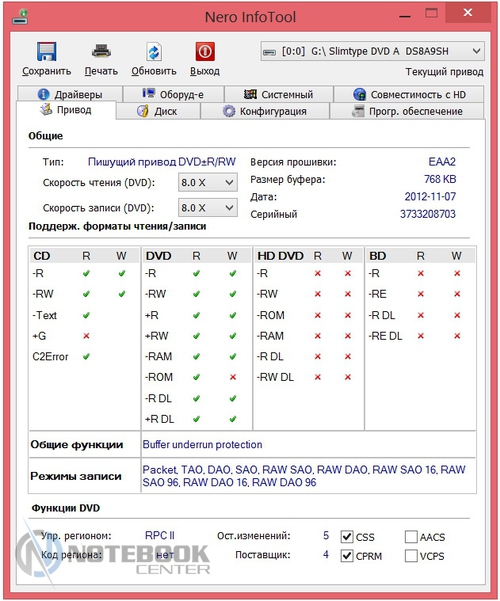Click the Текущий привод label

[444, 72]
